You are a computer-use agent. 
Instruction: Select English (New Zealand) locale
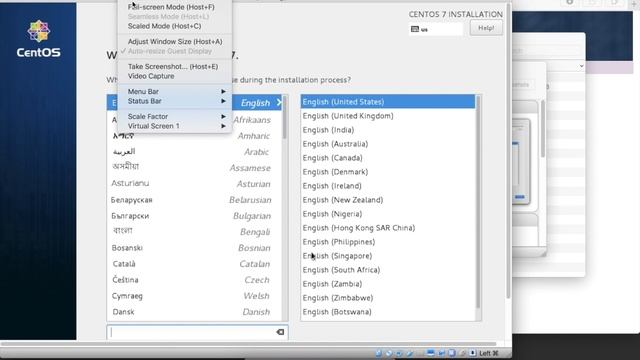tap(388, 200)
